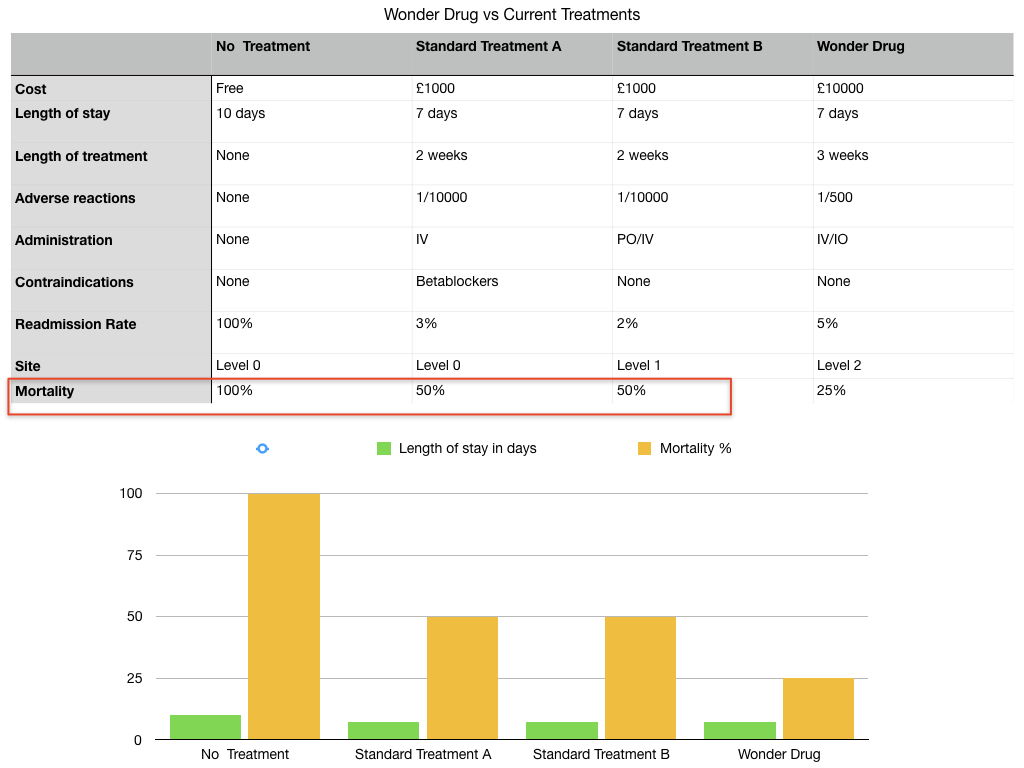Screen dimensions: 1024x768
Task: Click the Wonder Drug yellow mortality bar
Action: (818, 709)
